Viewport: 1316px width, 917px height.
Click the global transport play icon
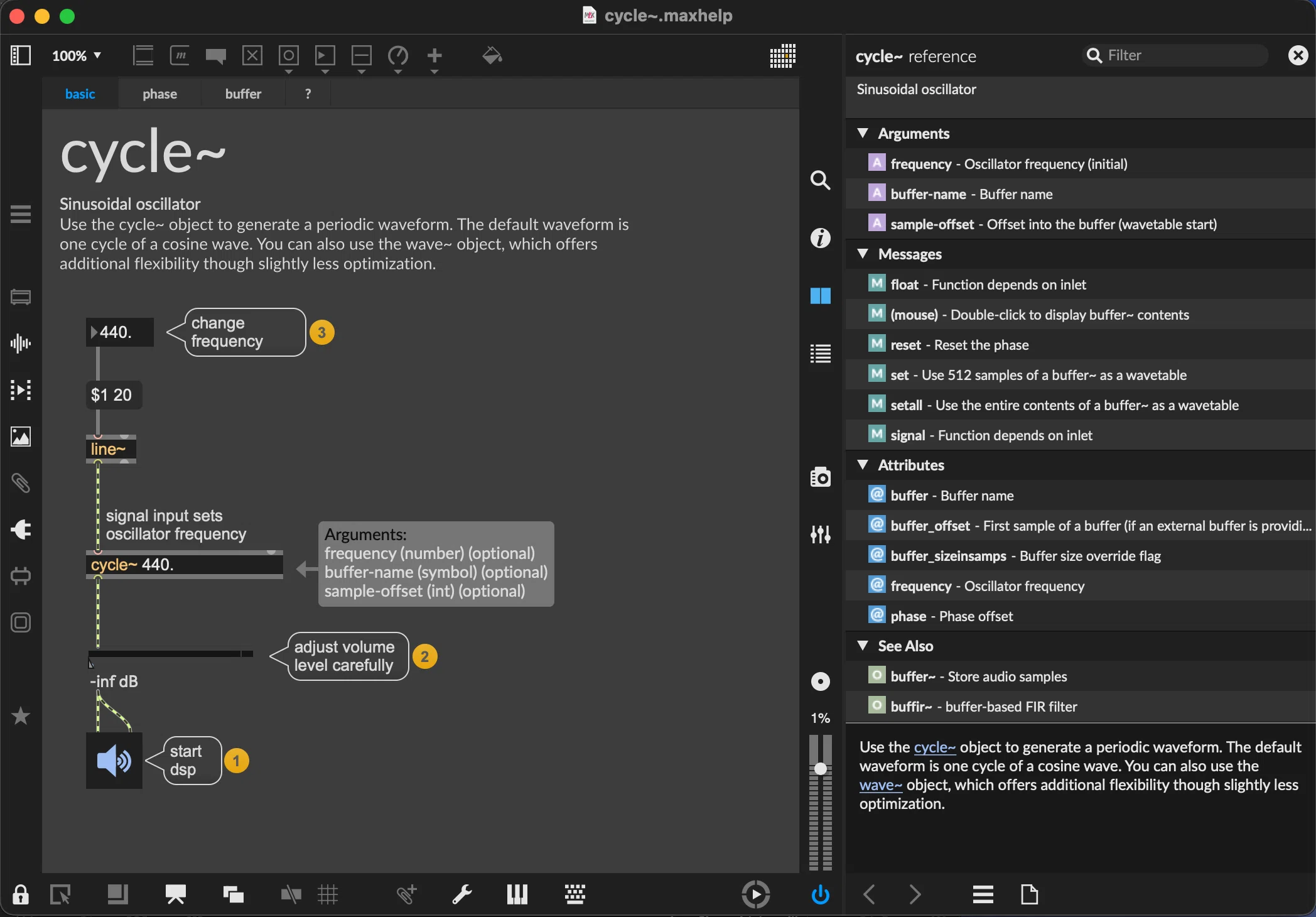coord(755,894)
